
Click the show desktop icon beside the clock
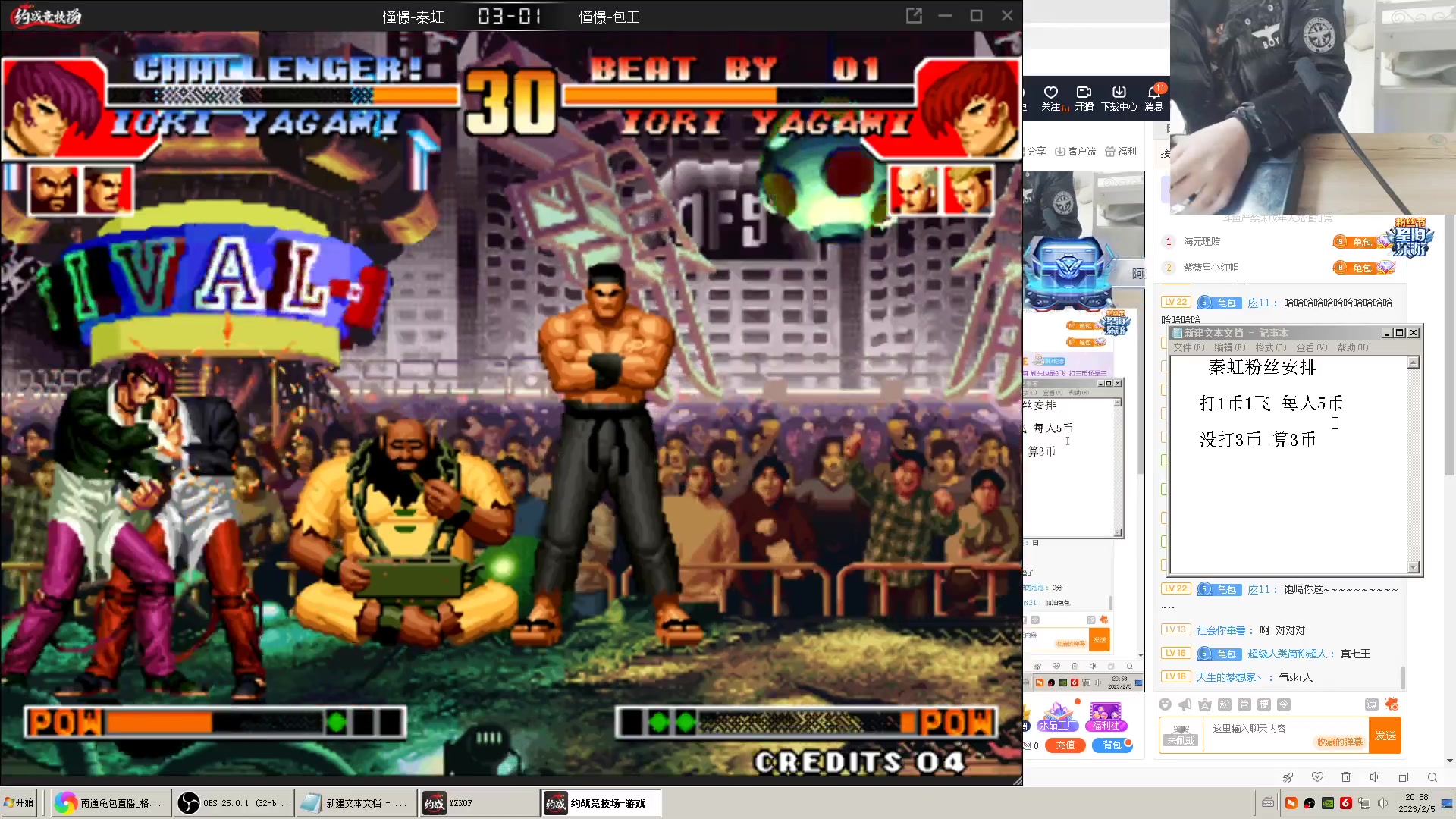(1447, 803)
